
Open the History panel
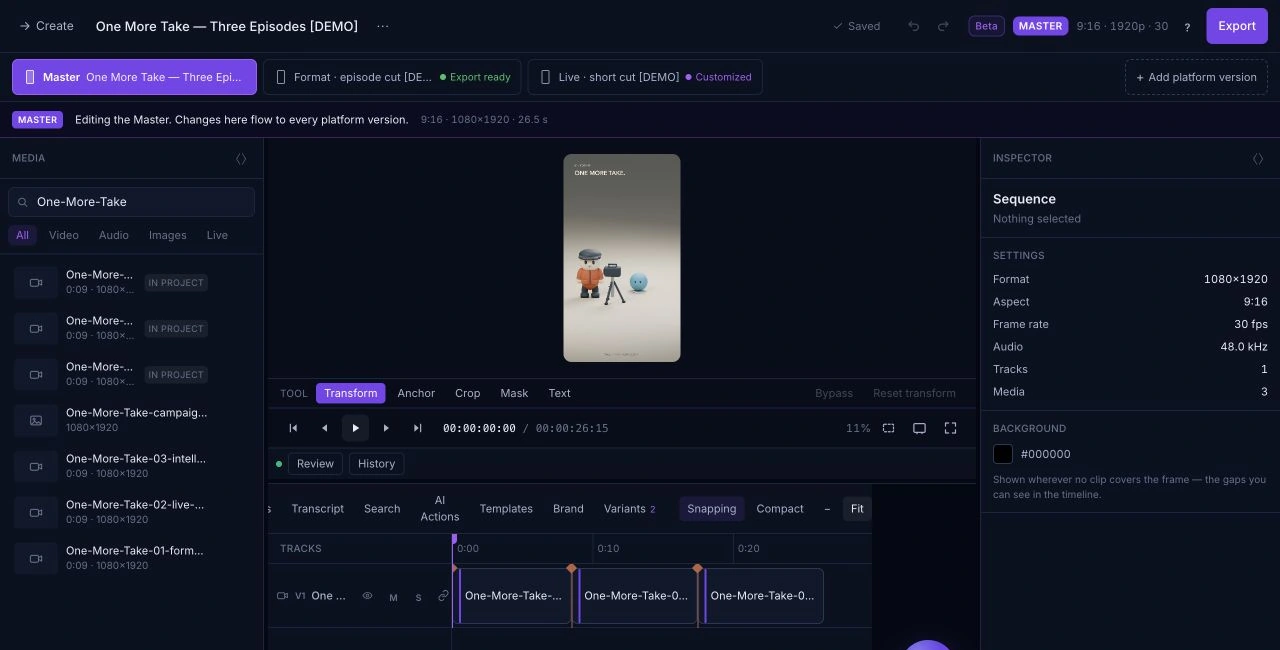(376, 464)
